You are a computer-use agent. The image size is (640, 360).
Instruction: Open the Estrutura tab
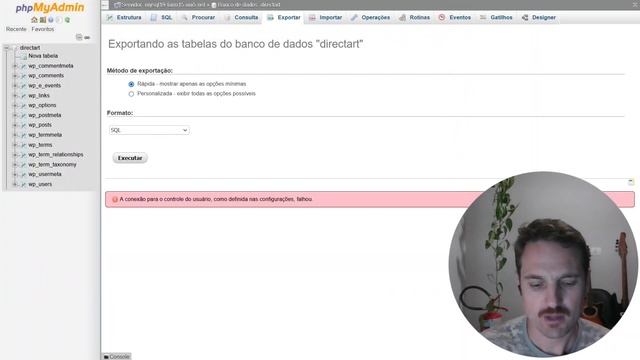point(124,18)
